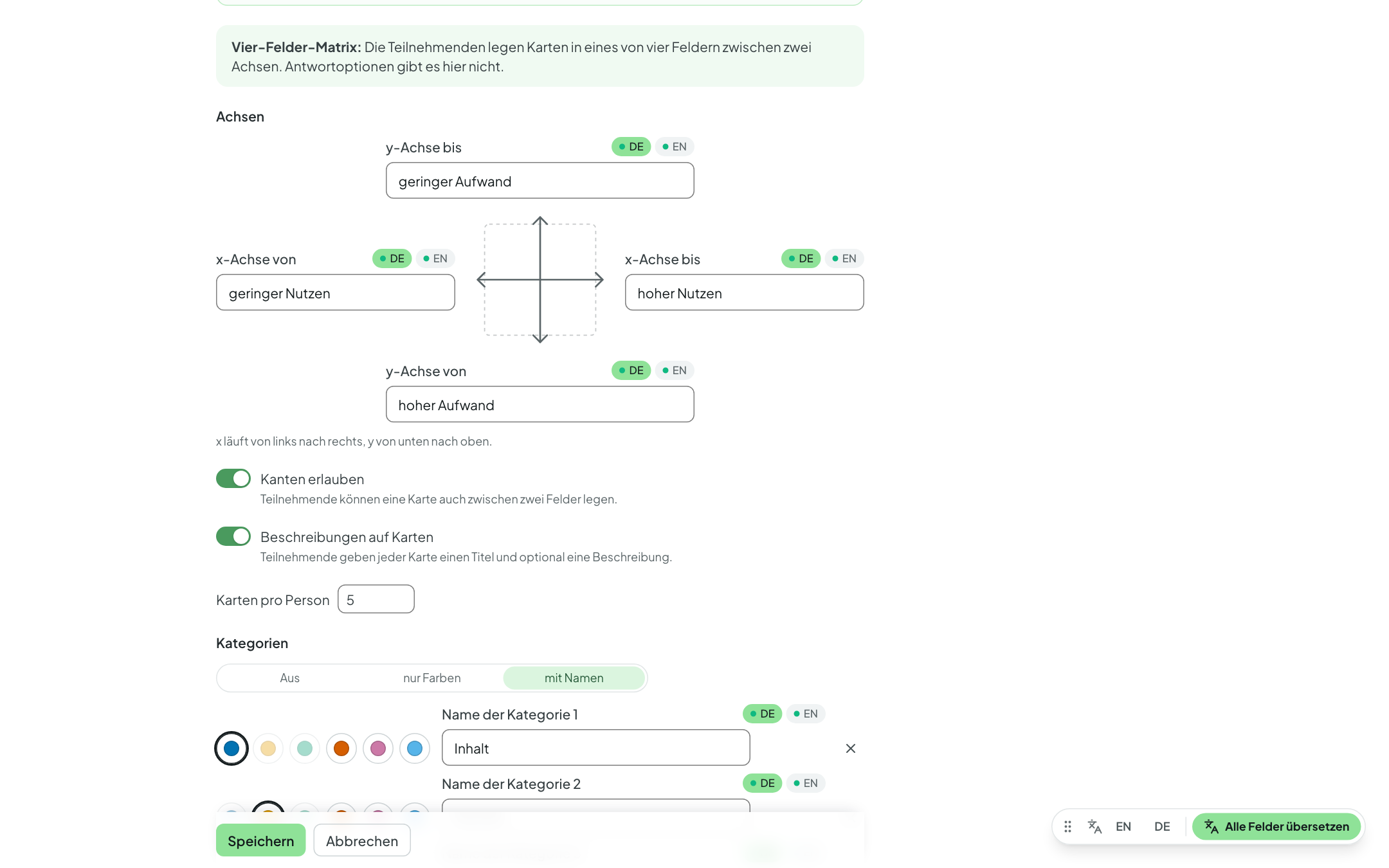Choose the mit Namen categories option
Image resolution: width=1389 pixels, height=868 pixels.
point(574,678)
